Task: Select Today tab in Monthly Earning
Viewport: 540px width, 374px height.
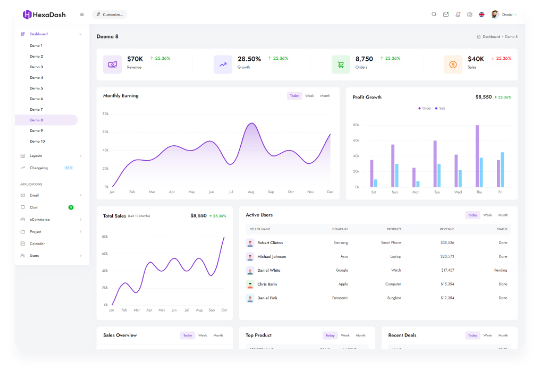Action: [294, 96]
